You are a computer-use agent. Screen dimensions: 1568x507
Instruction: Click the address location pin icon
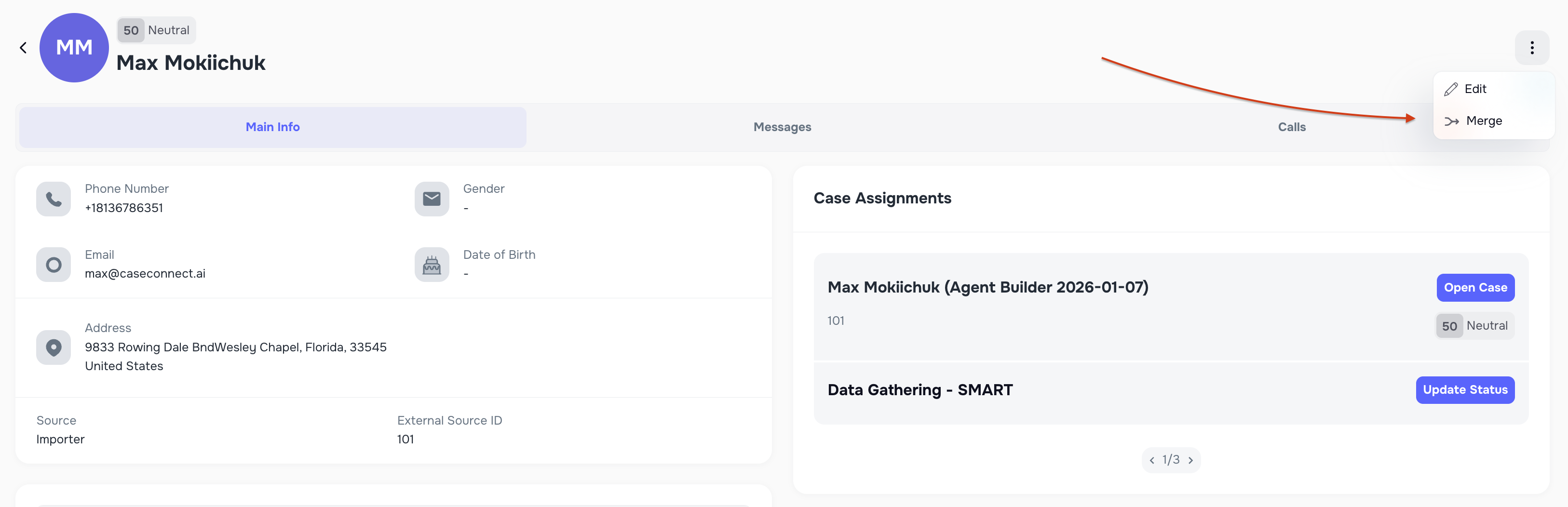[54, 347]
